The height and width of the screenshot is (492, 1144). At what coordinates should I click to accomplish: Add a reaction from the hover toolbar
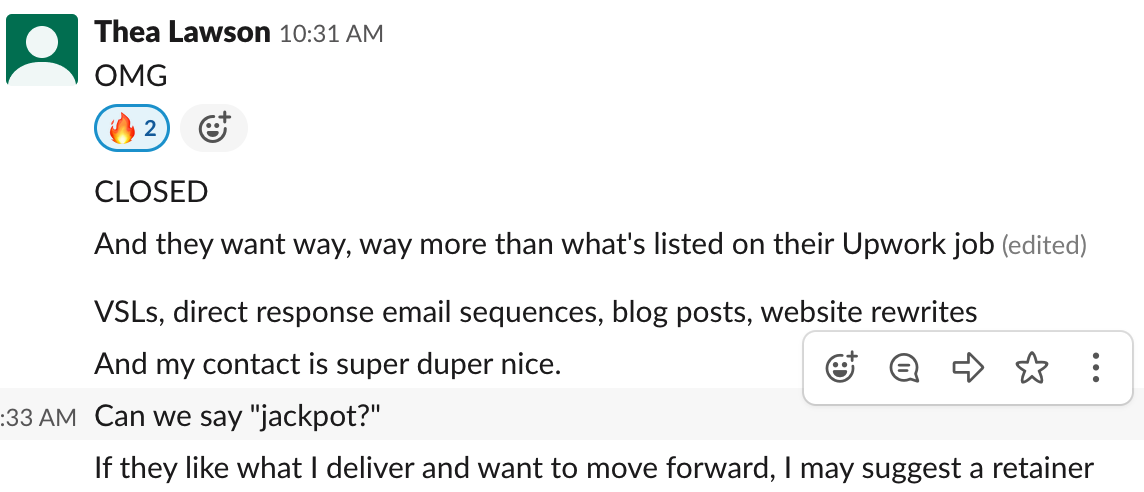coord(841,367)
